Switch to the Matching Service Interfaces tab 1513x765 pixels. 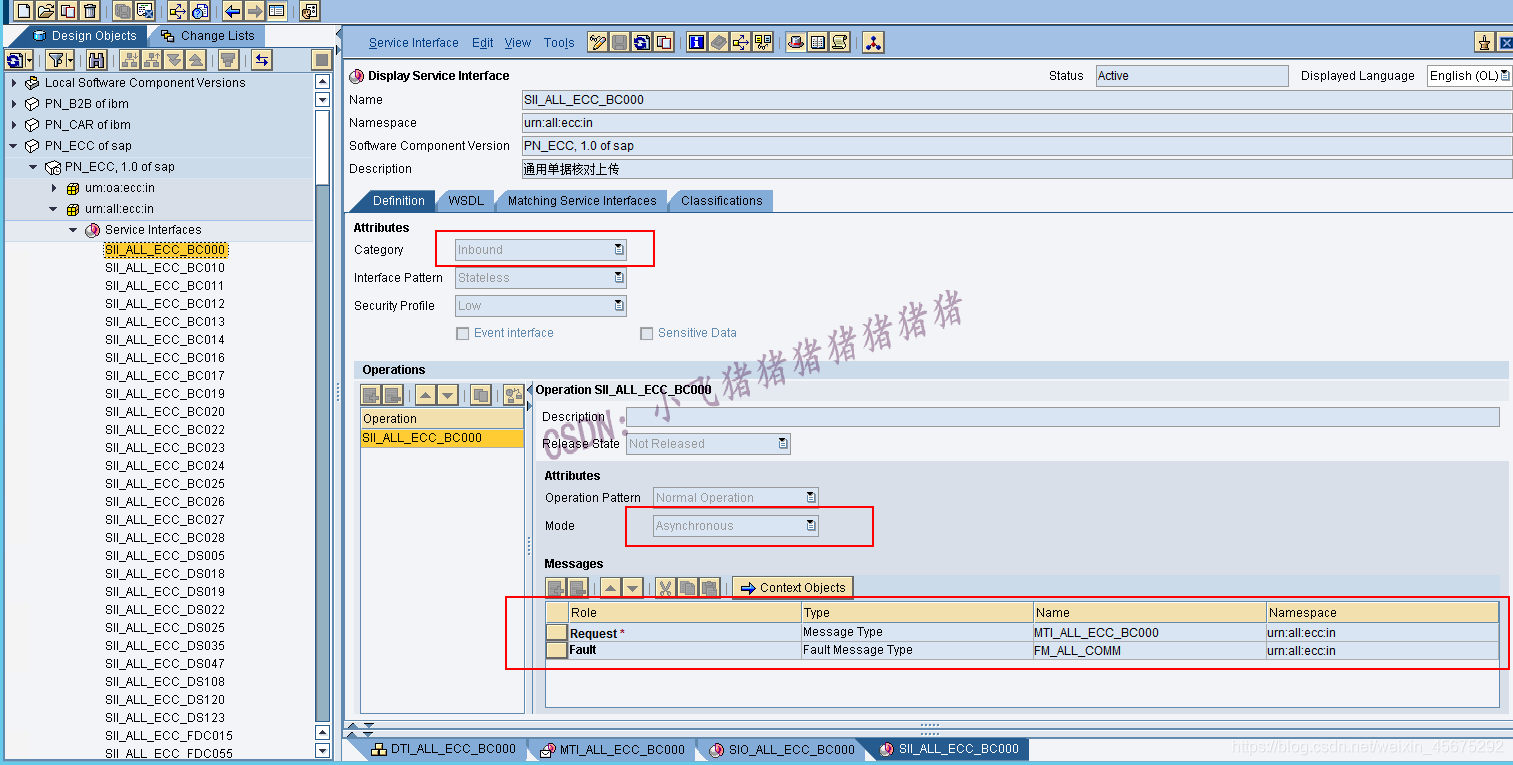tap(582, 201)
